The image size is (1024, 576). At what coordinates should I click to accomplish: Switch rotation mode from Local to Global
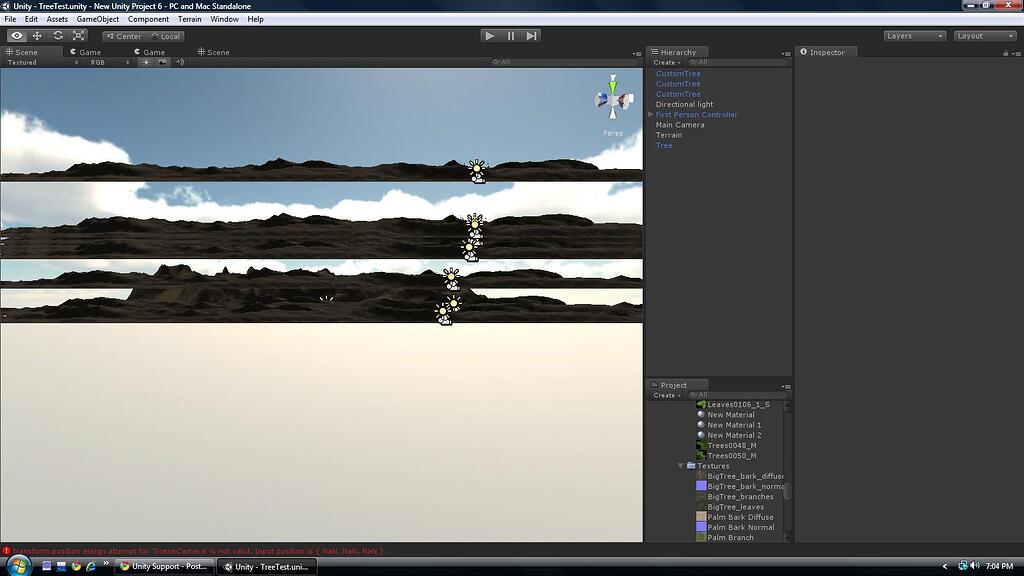coord(168,35)
